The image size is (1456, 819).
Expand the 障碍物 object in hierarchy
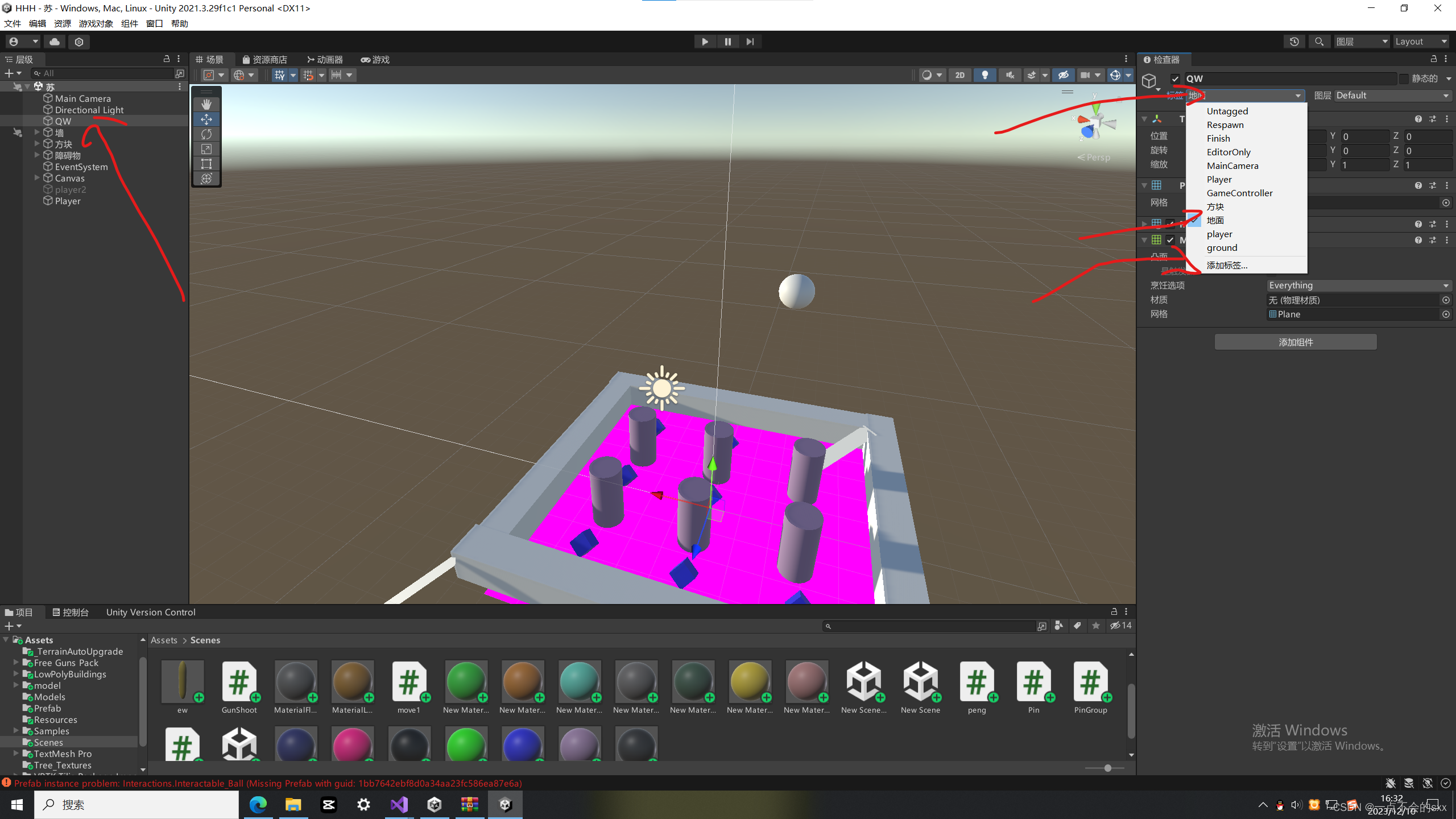[37, 155]
